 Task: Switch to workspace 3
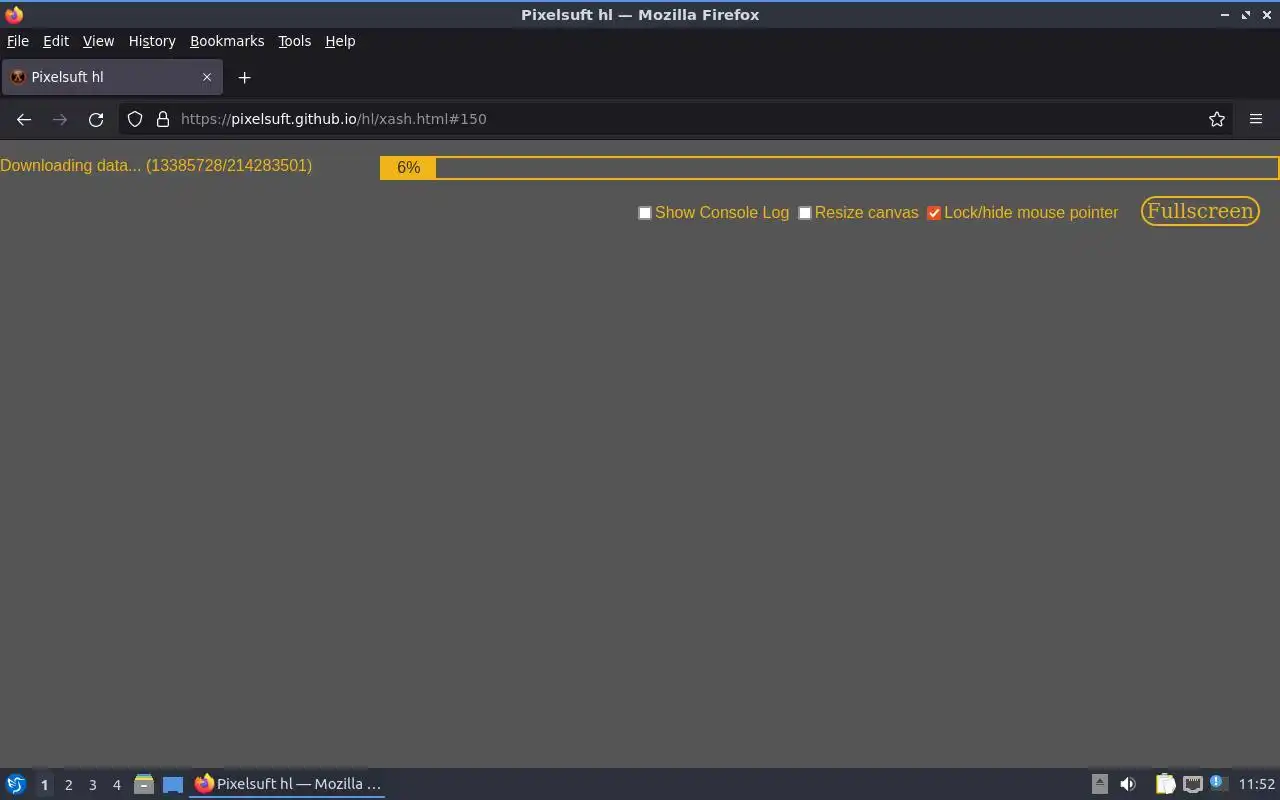tap(92, 785)
